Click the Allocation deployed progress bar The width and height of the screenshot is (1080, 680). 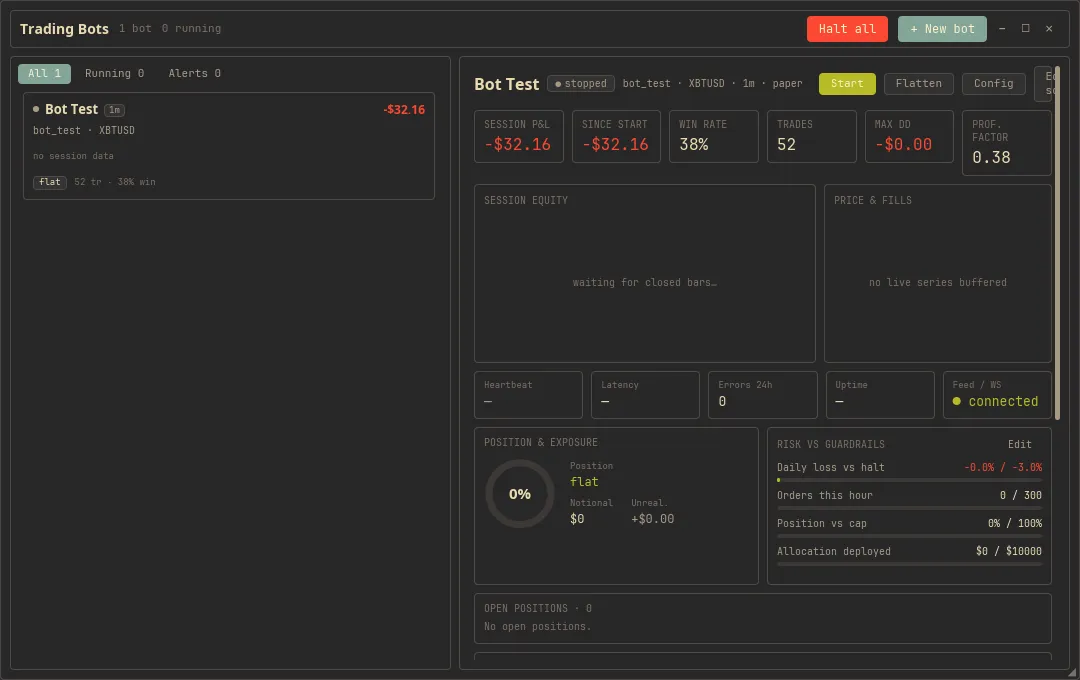tap(909, 564)
